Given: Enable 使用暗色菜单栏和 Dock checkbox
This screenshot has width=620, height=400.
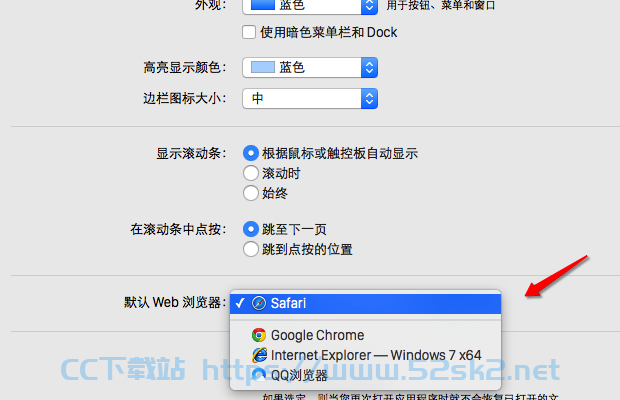Looking at the screenshot, I should click(x=249, y=32).
